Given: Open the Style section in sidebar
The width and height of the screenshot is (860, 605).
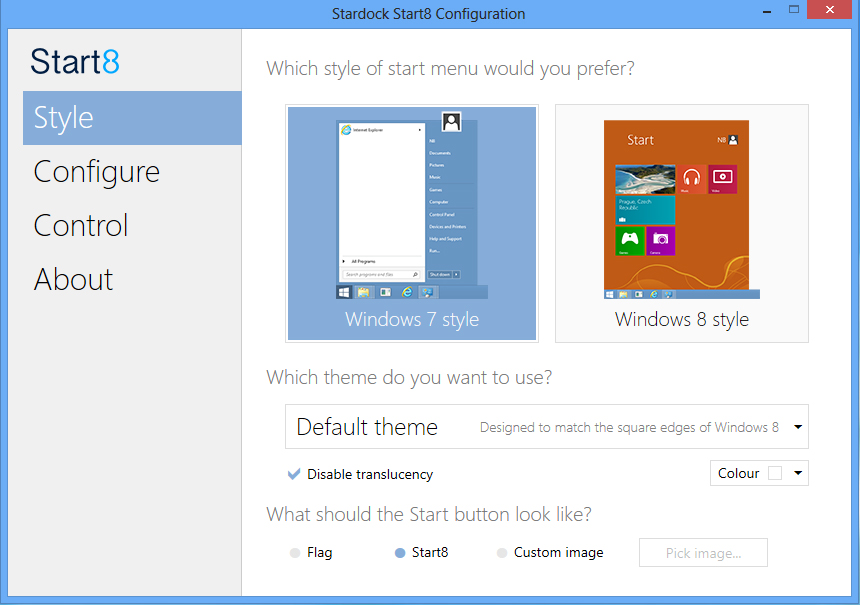Looking at the screenshot, I should [132, 118].
